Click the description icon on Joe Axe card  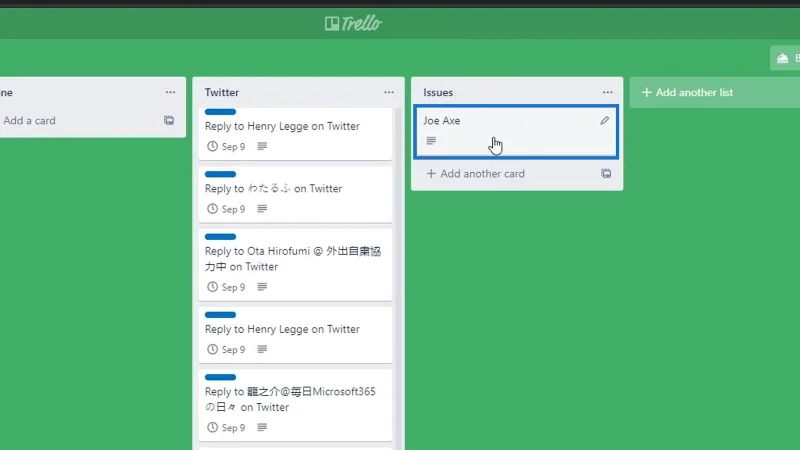431,140
